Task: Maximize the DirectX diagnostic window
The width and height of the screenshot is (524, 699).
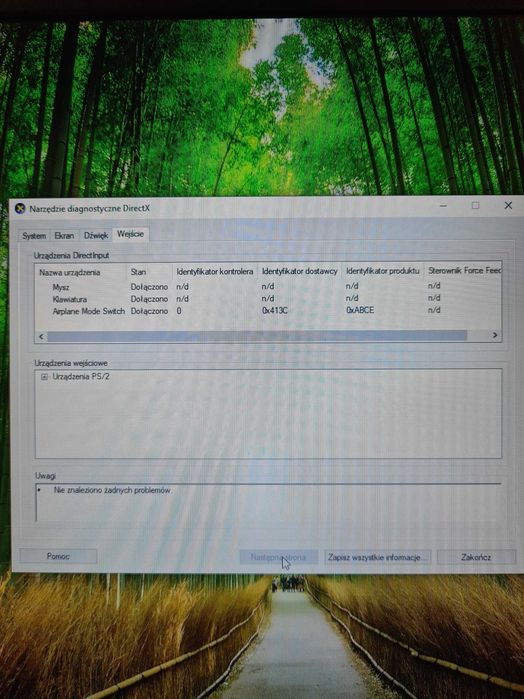Action: pos(475,206)
